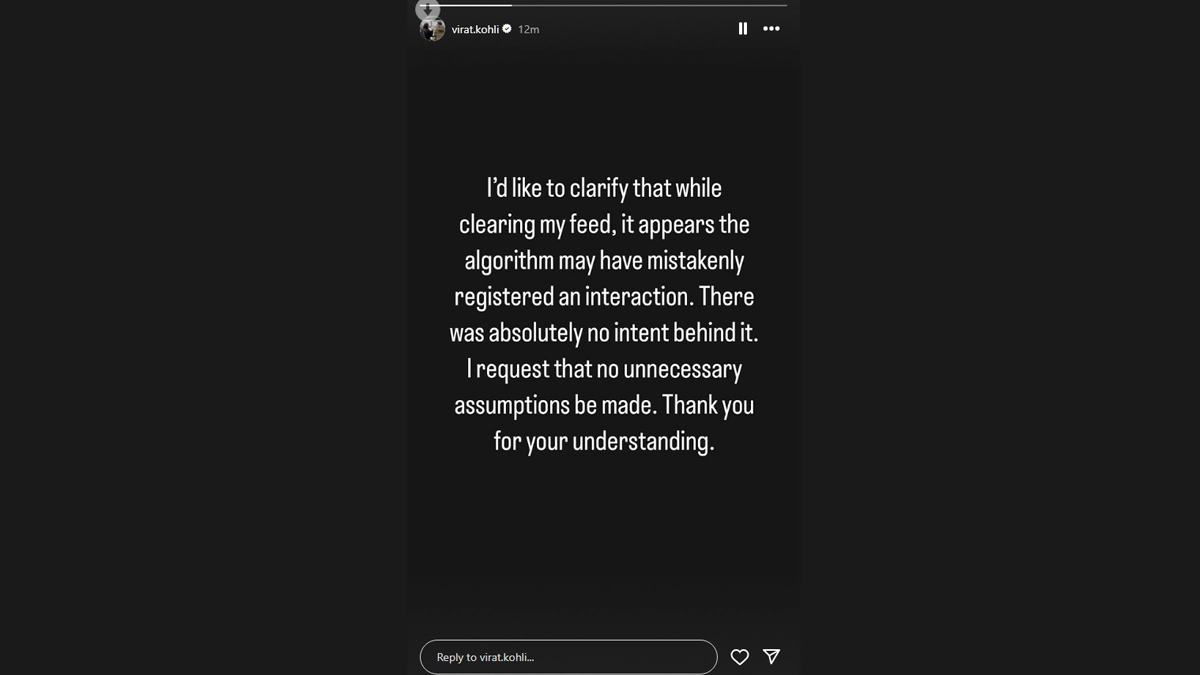Pause the story playback
This screenshot has height=675, width=1200.
coord(742,29)
